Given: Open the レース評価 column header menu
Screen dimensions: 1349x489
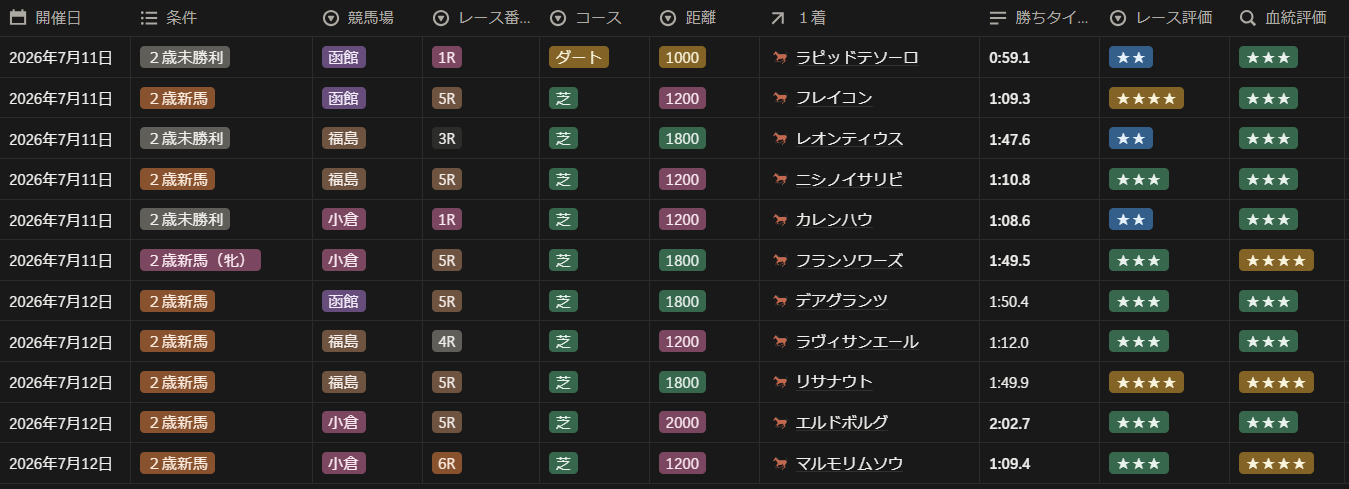Looking at the screenshot, I should click(1165, 18).
